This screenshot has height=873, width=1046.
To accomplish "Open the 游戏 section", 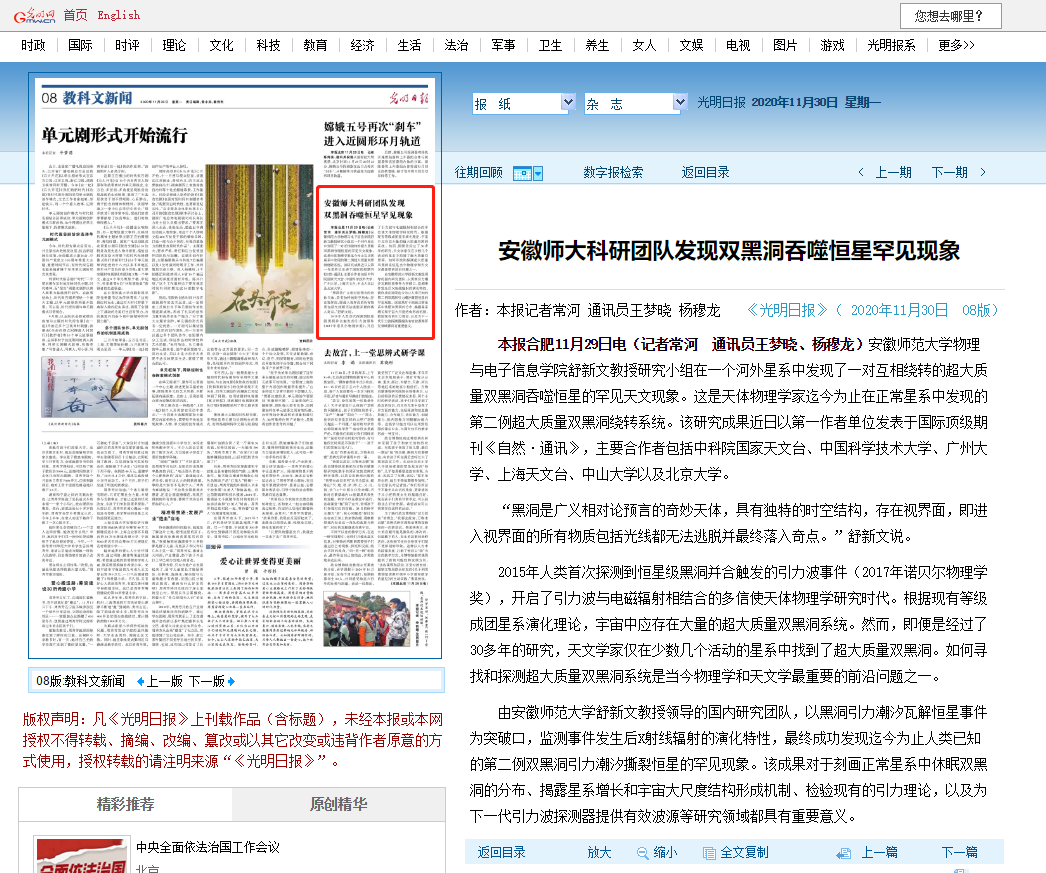I will point(832,45).
